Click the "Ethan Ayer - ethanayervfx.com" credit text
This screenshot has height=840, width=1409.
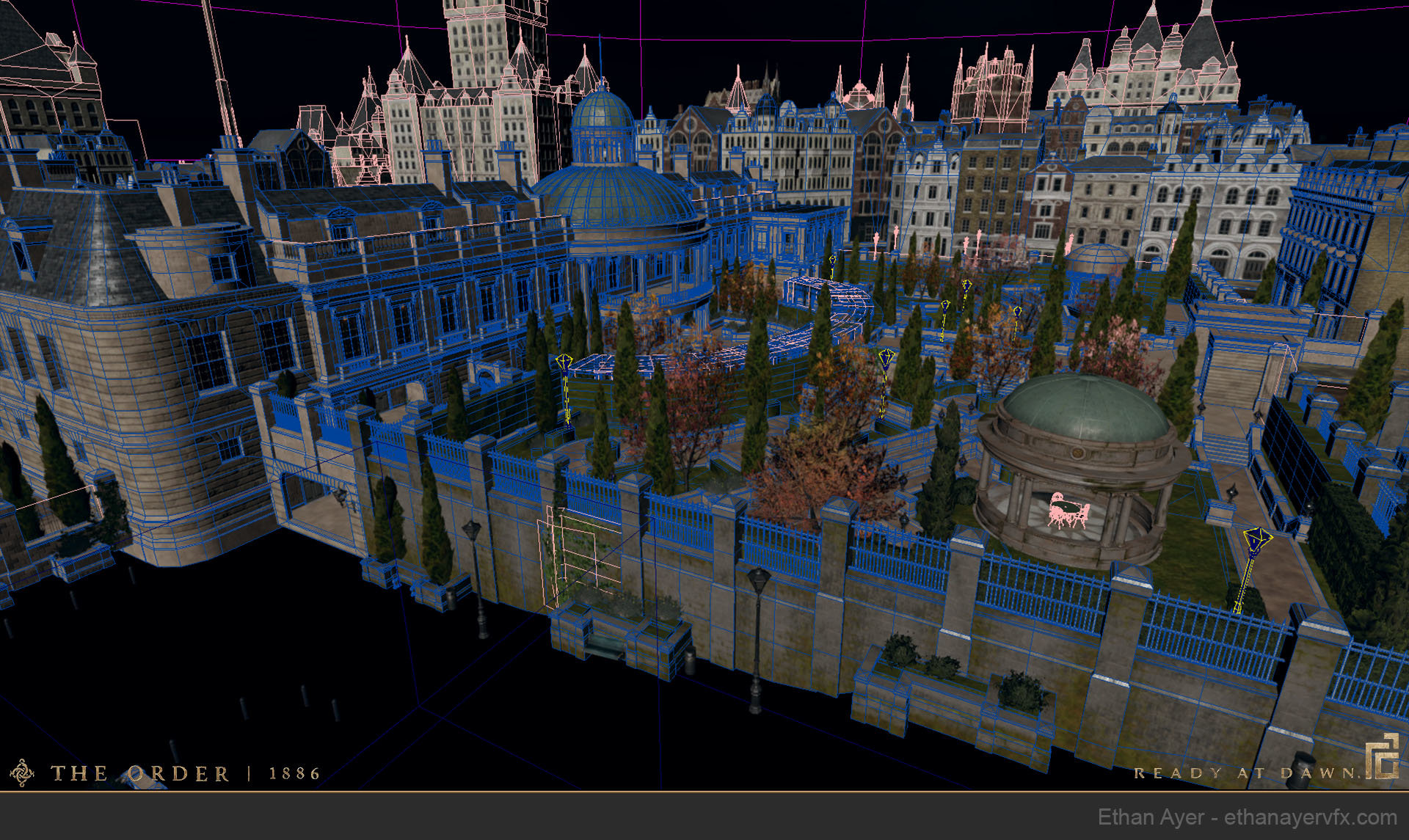[x=1247, y=817]
